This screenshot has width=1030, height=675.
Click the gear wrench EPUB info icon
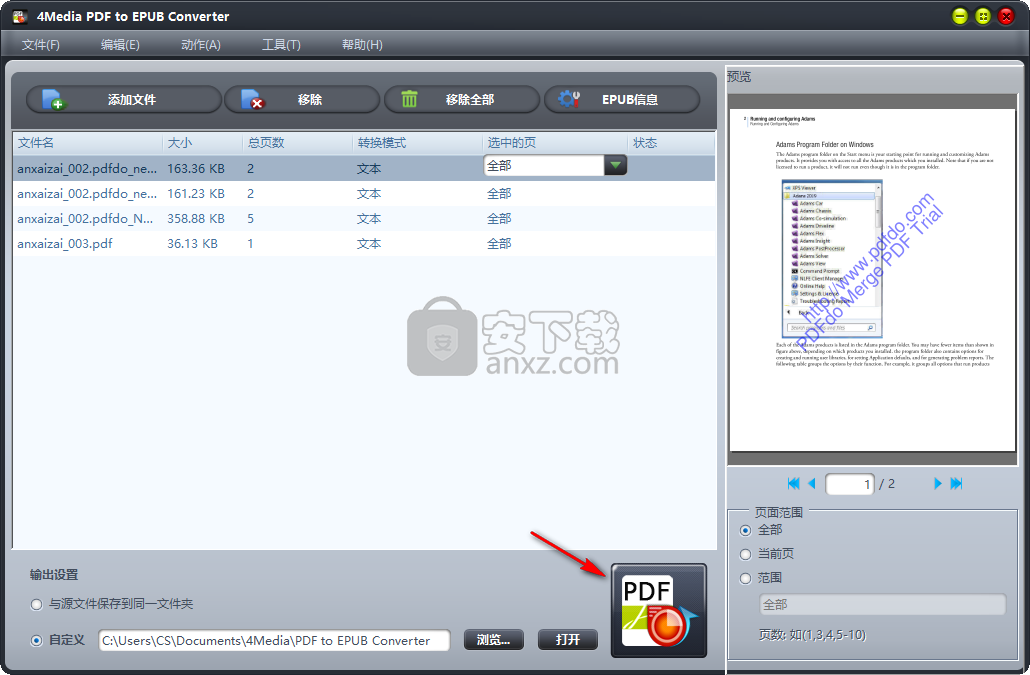[x=569, y=99]
